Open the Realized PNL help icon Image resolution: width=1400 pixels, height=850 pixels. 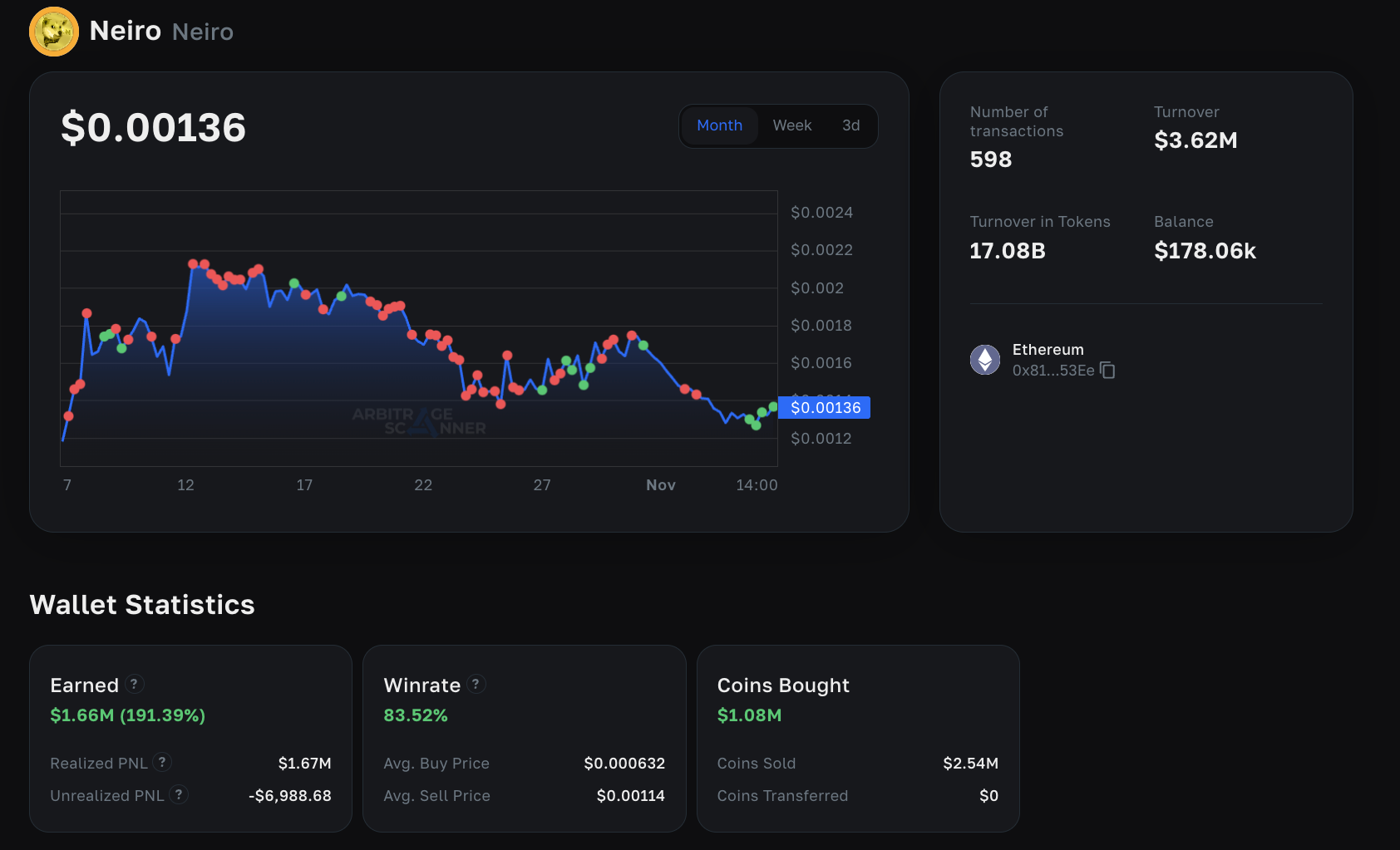162,762
